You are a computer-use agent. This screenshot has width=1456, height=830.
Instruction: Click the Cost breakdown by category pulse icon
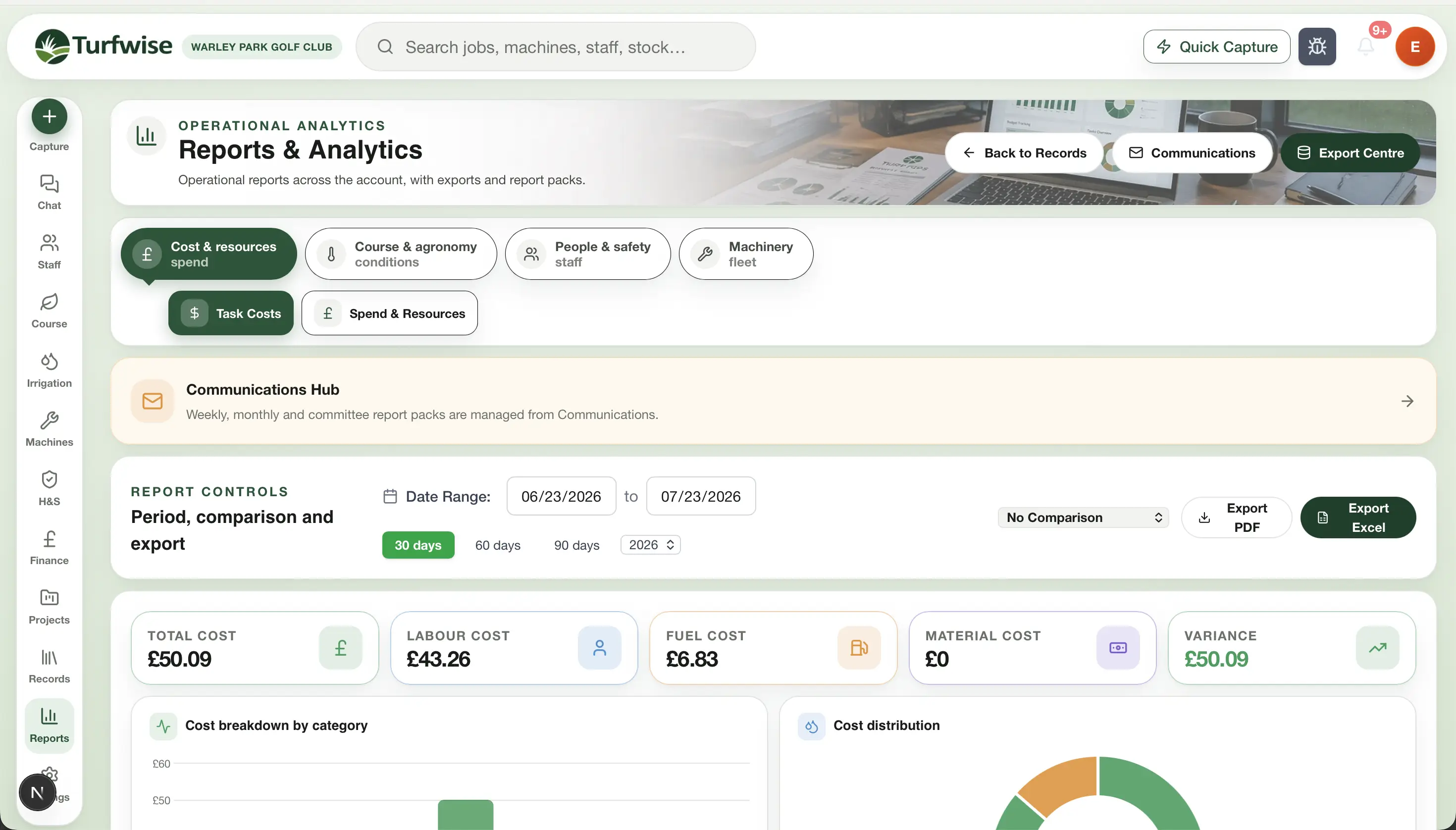(x=163, y=726)
